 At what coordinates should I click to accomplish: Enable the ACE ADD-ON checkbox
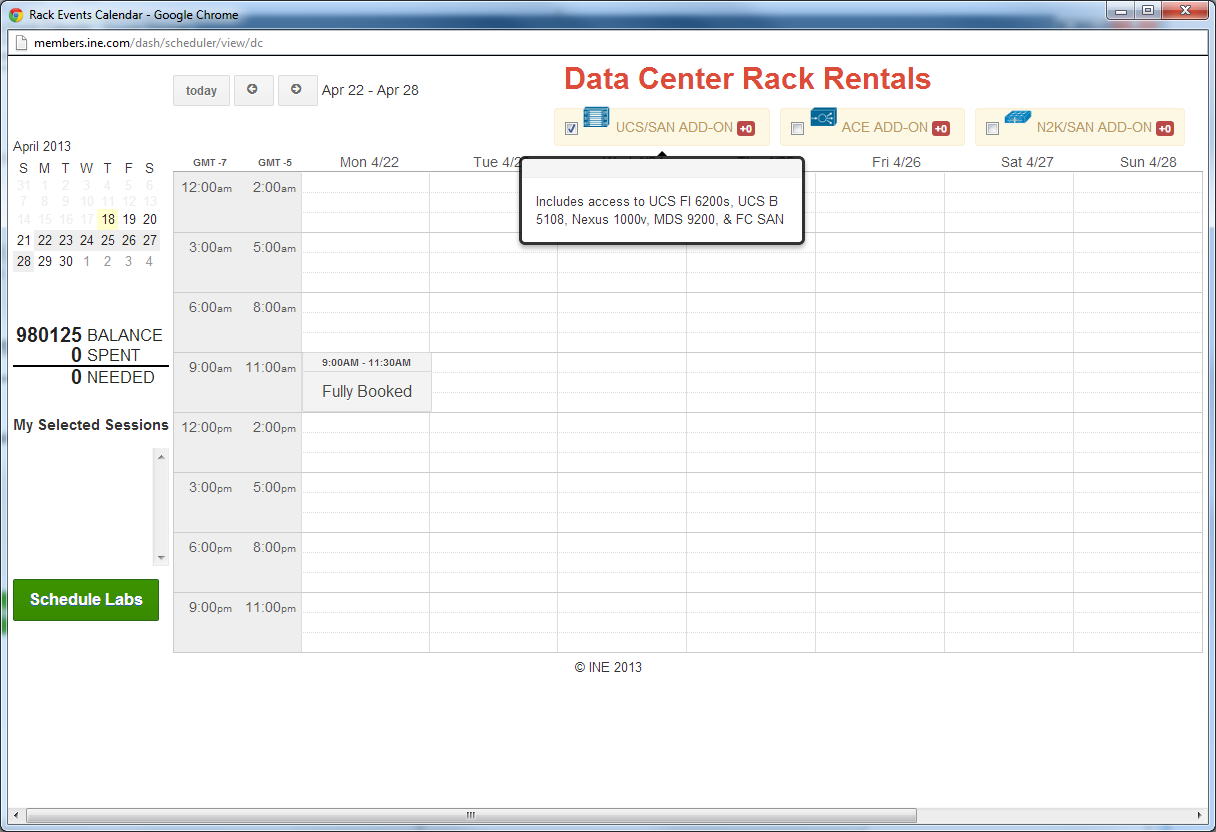797,128
